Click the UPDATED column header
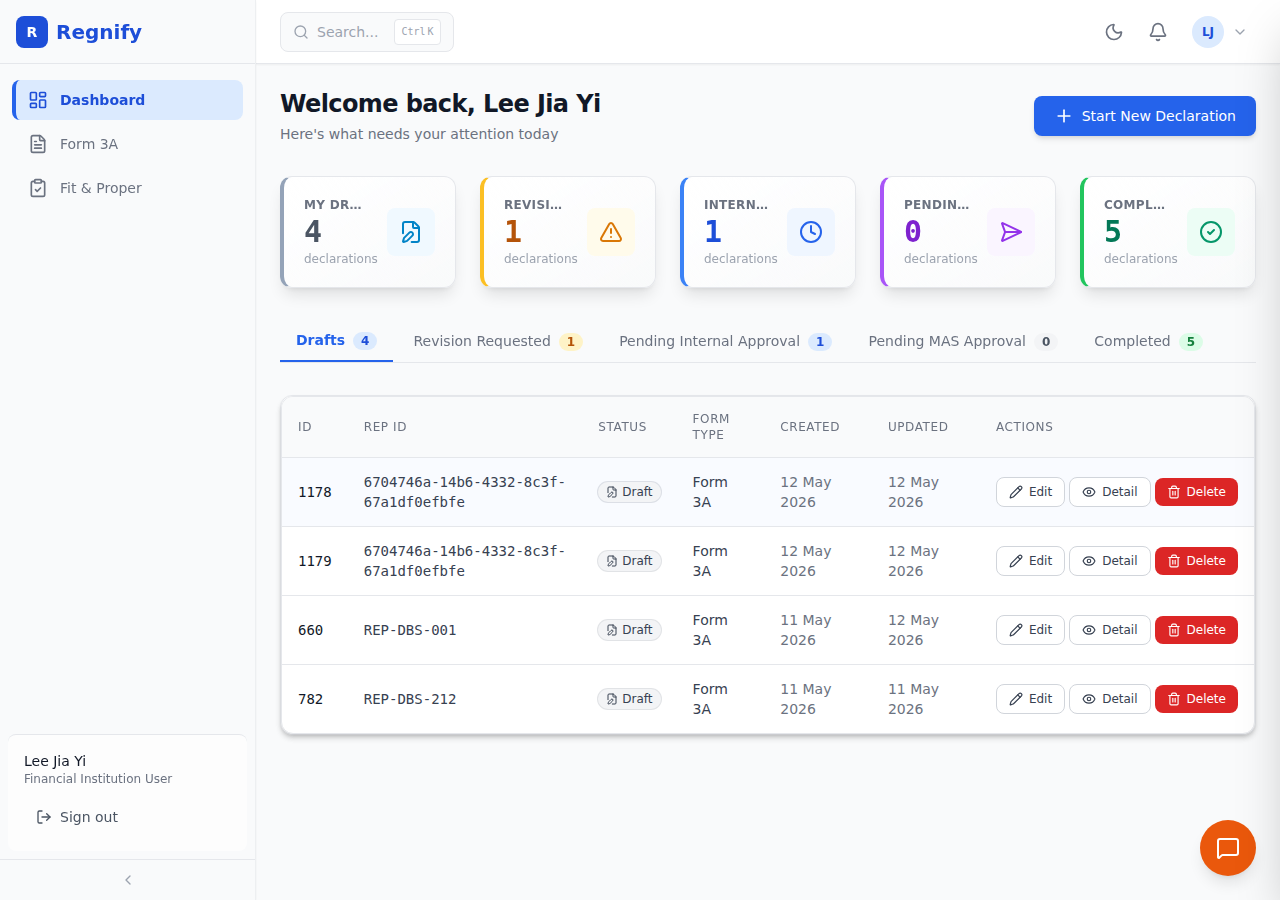 [918, 427]
